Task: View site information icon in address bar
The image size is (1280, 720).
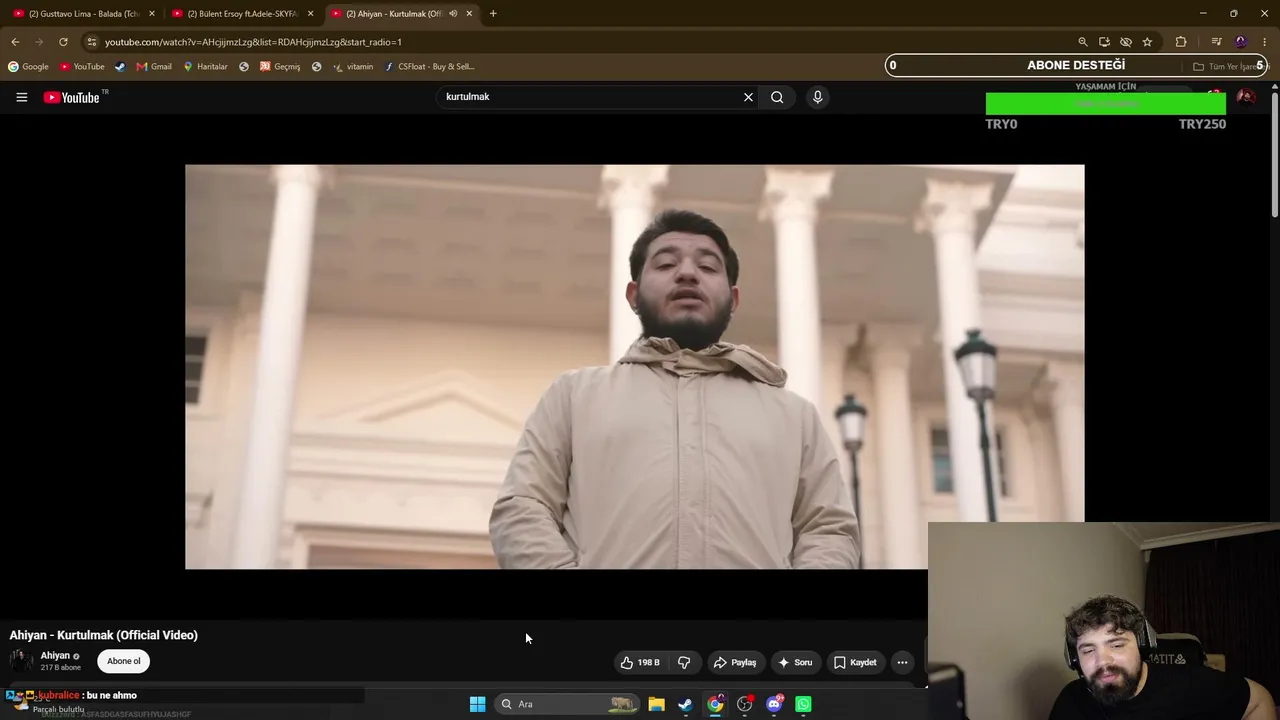Action: tap(92, 42)
